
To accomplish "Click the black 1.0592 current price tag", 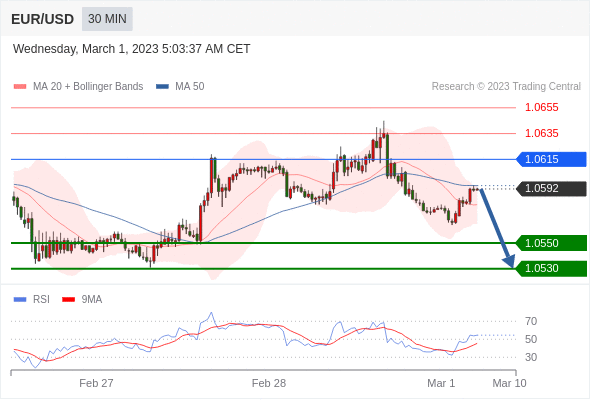I will [x=551, y=188].
